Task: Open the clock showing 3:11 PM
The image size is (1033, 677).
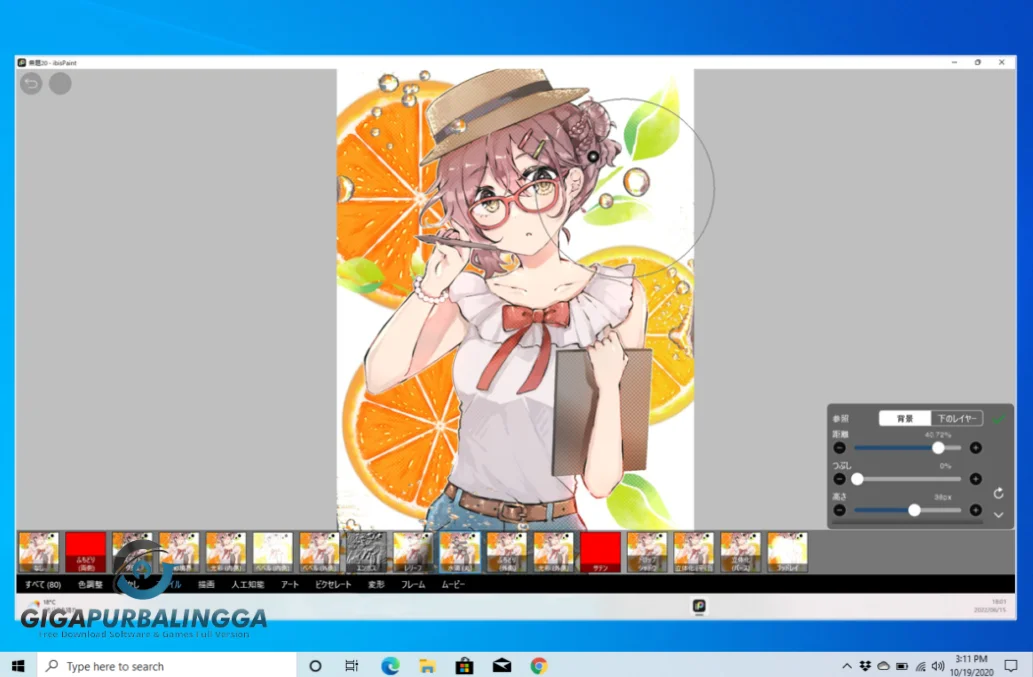Action: (972, 665)
